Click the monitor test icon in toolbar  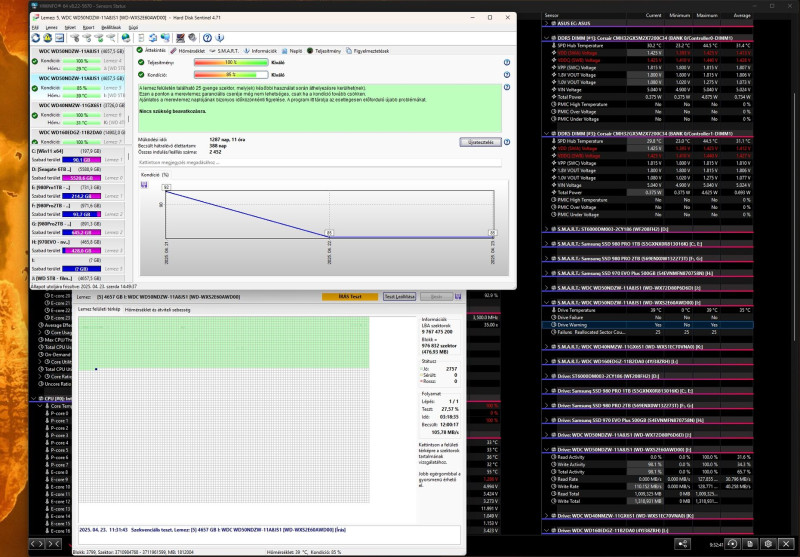(180, 38)
